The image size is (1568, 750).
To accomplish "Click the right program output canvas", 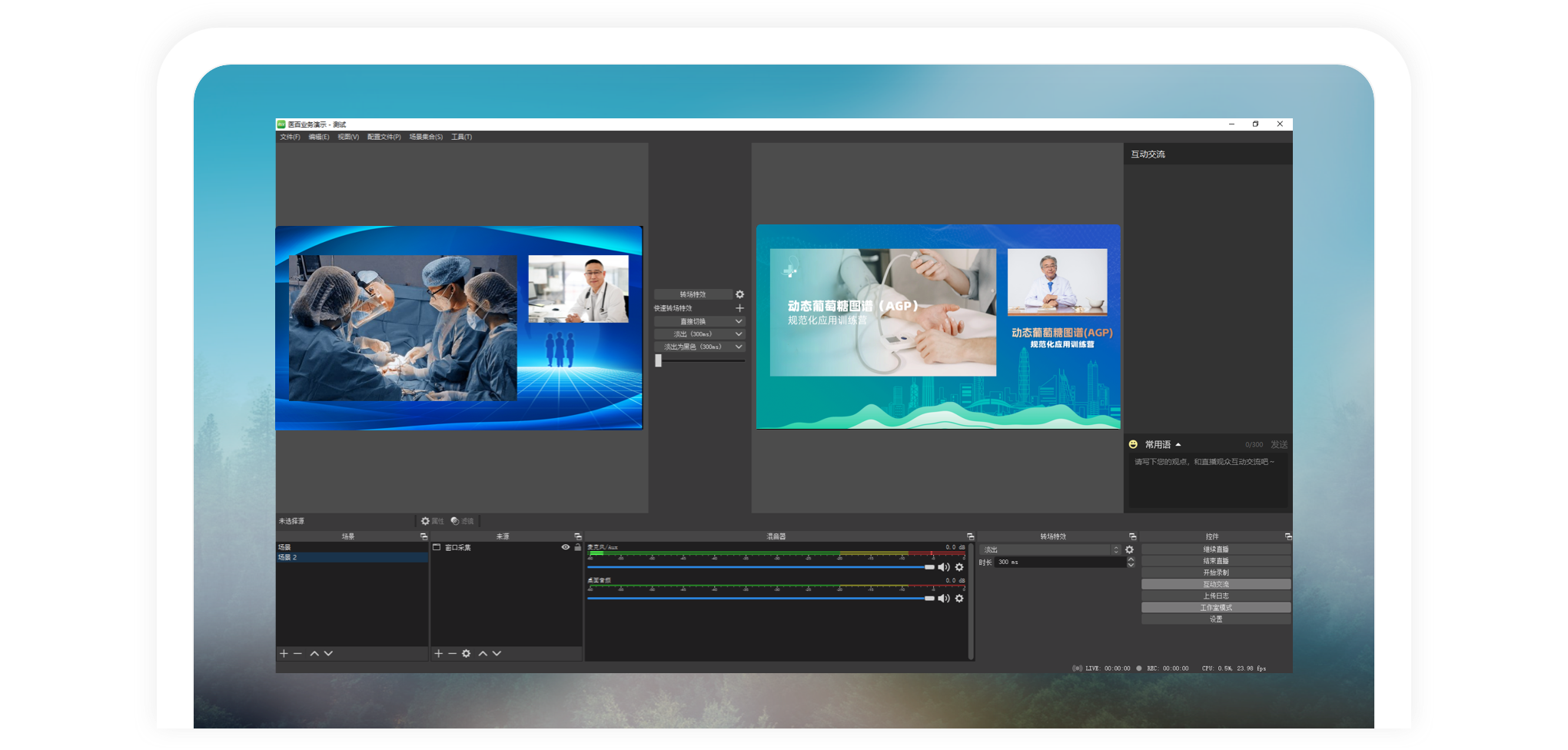I will [x=938, y=327].
